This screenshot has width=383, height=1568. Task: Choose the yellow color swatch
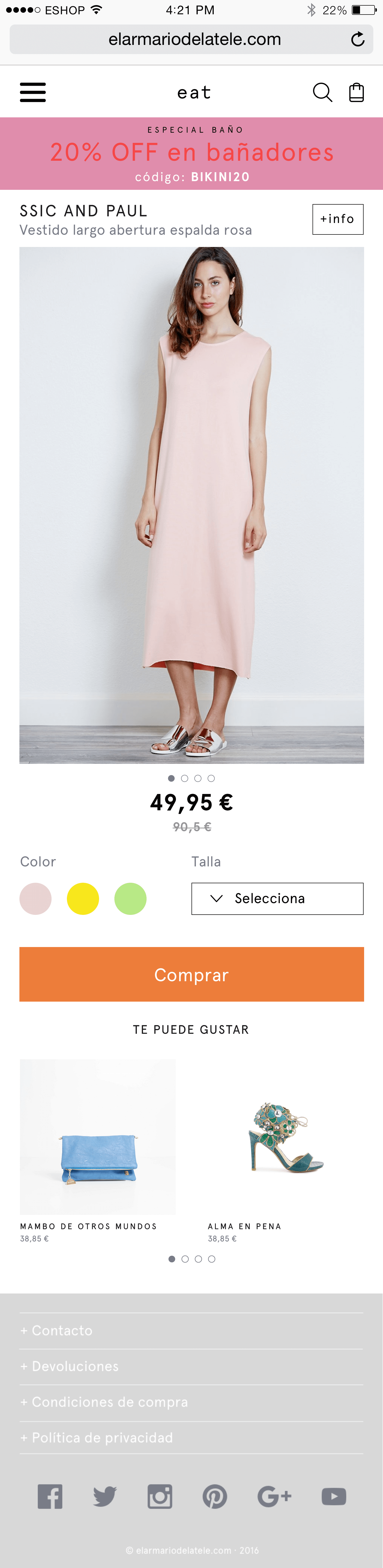coord(83,899)
